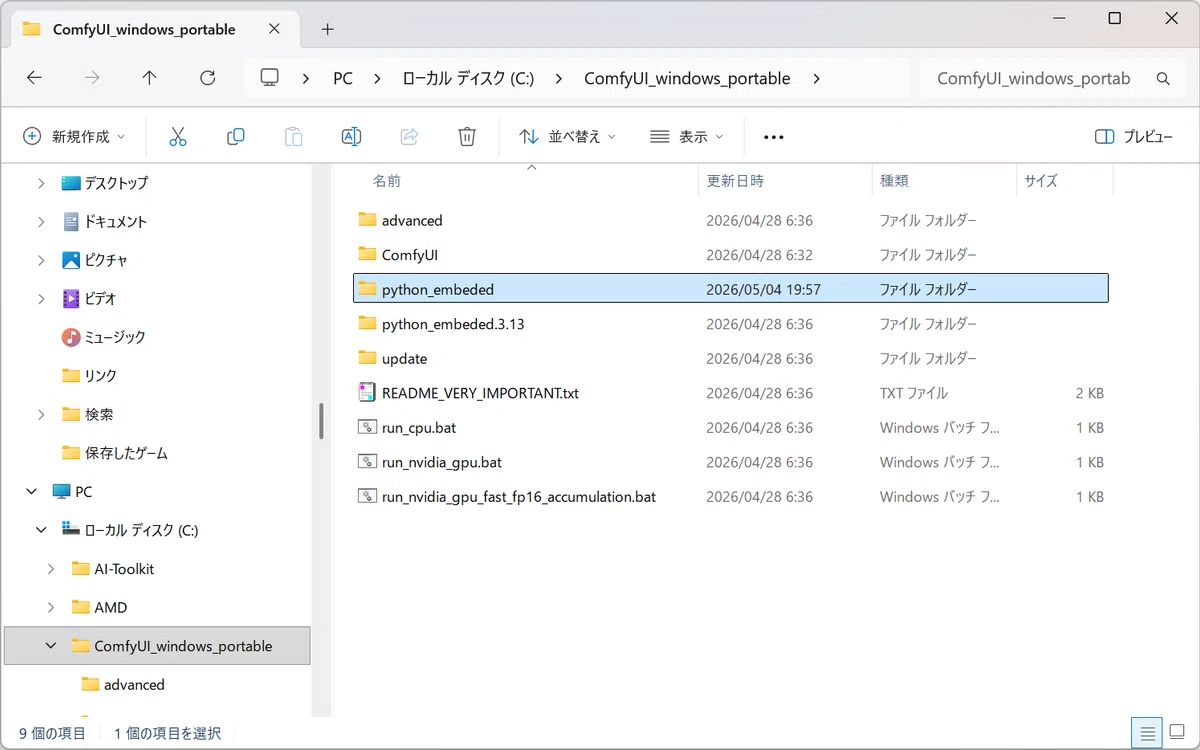Sort by 更新日時 column header

735,181
